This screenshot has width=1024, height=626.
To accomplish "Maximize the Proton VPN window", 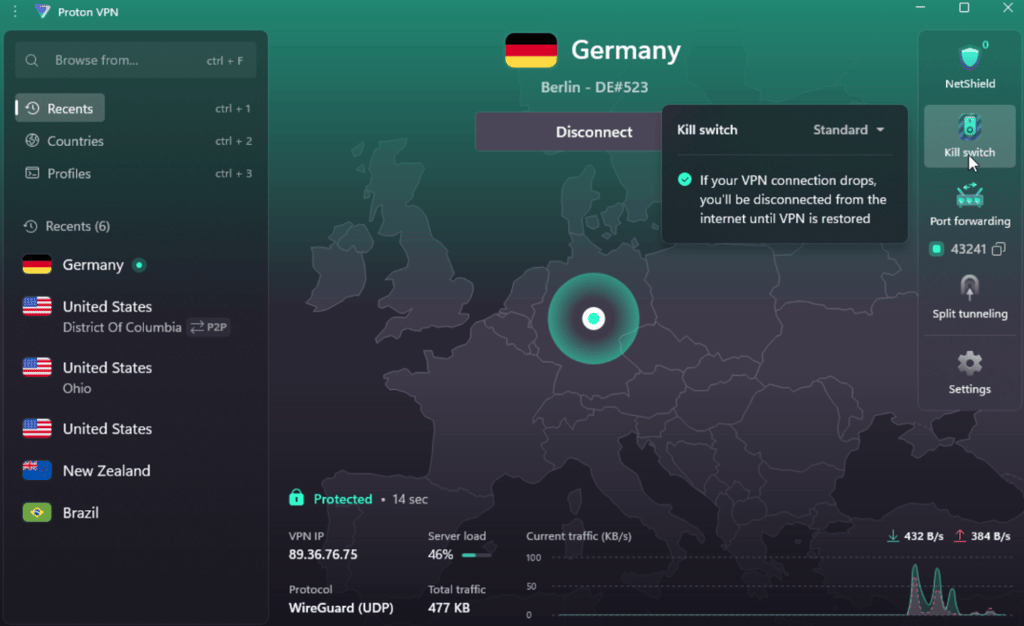I will [964, 8].
